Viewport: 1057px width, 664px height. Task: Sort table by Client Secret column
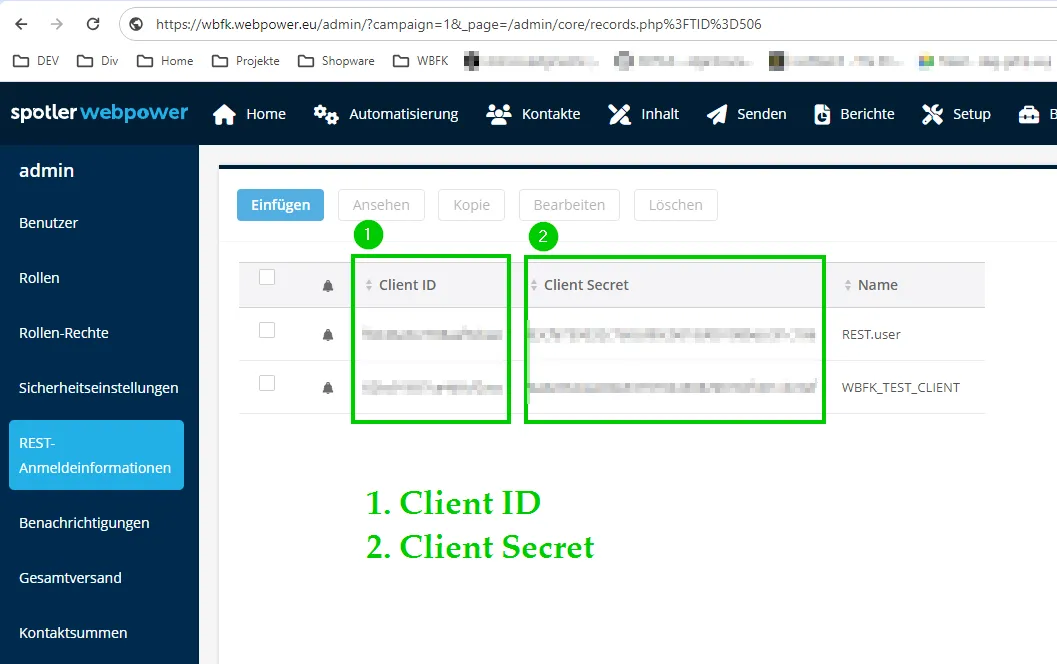[580, 285]
